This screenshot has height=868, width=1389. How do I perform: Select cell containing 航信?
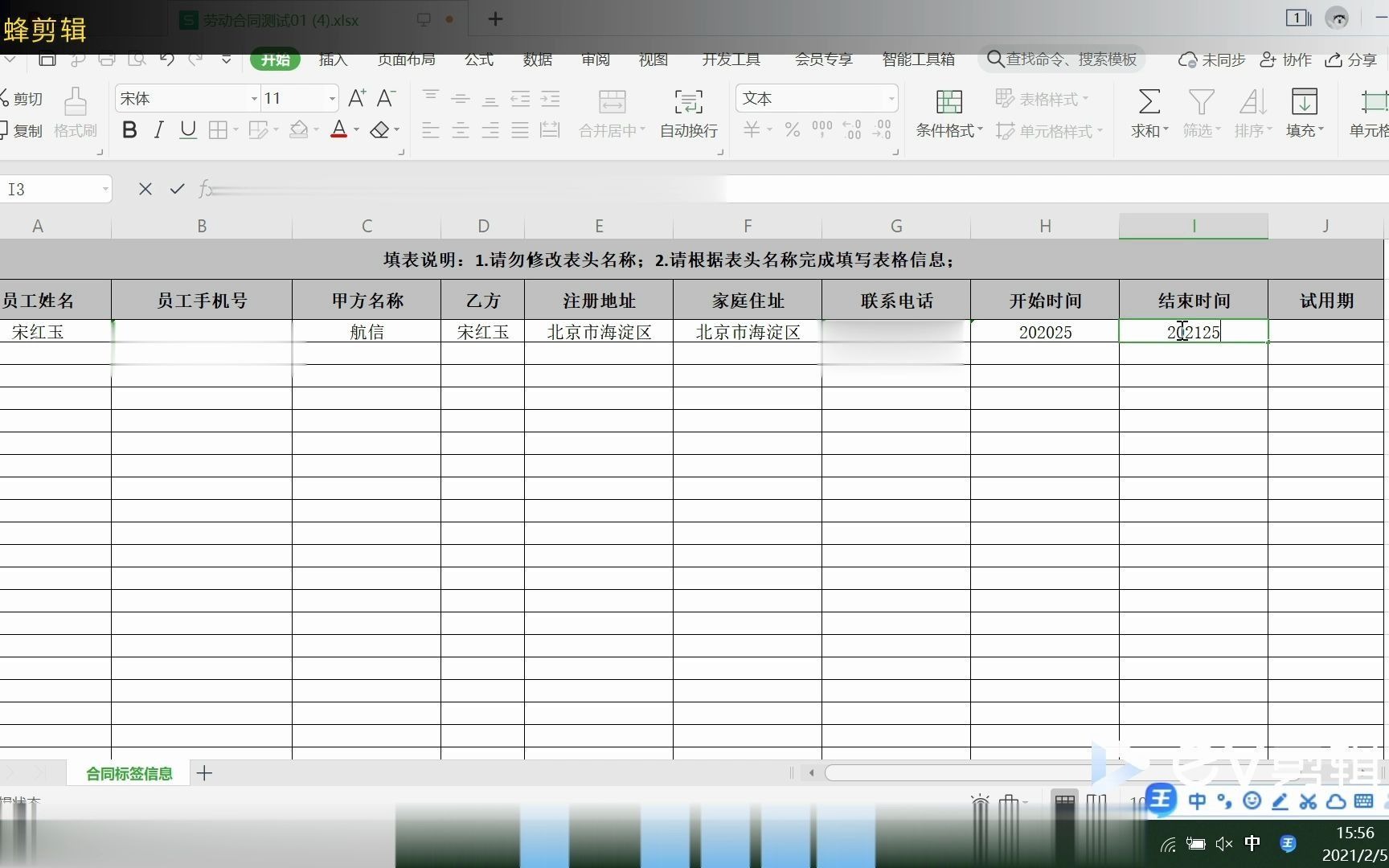coord(367,332)
